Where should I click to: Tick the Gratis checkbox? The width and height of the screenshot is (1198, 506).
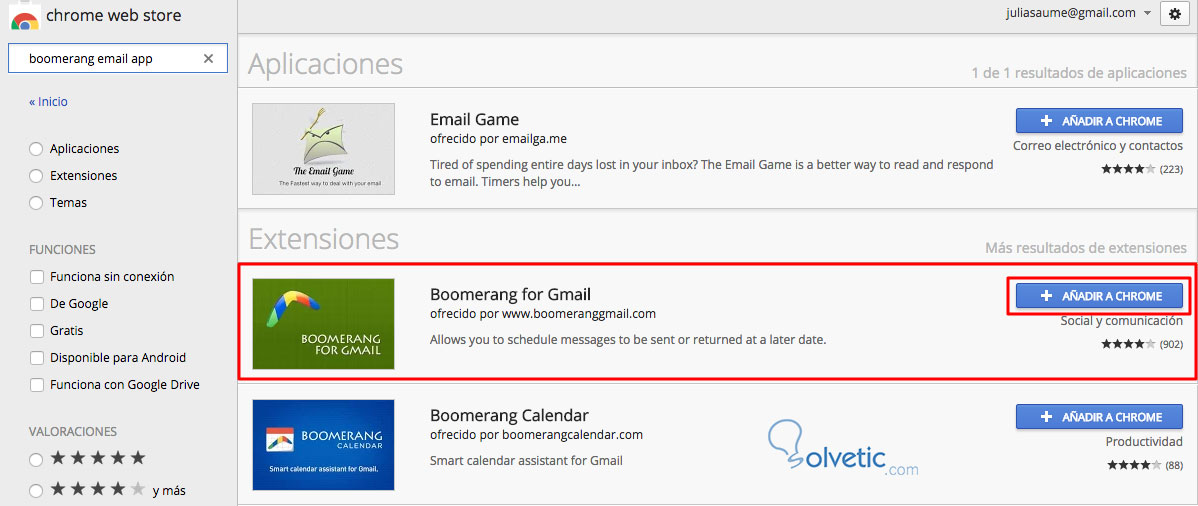point(36,331)
